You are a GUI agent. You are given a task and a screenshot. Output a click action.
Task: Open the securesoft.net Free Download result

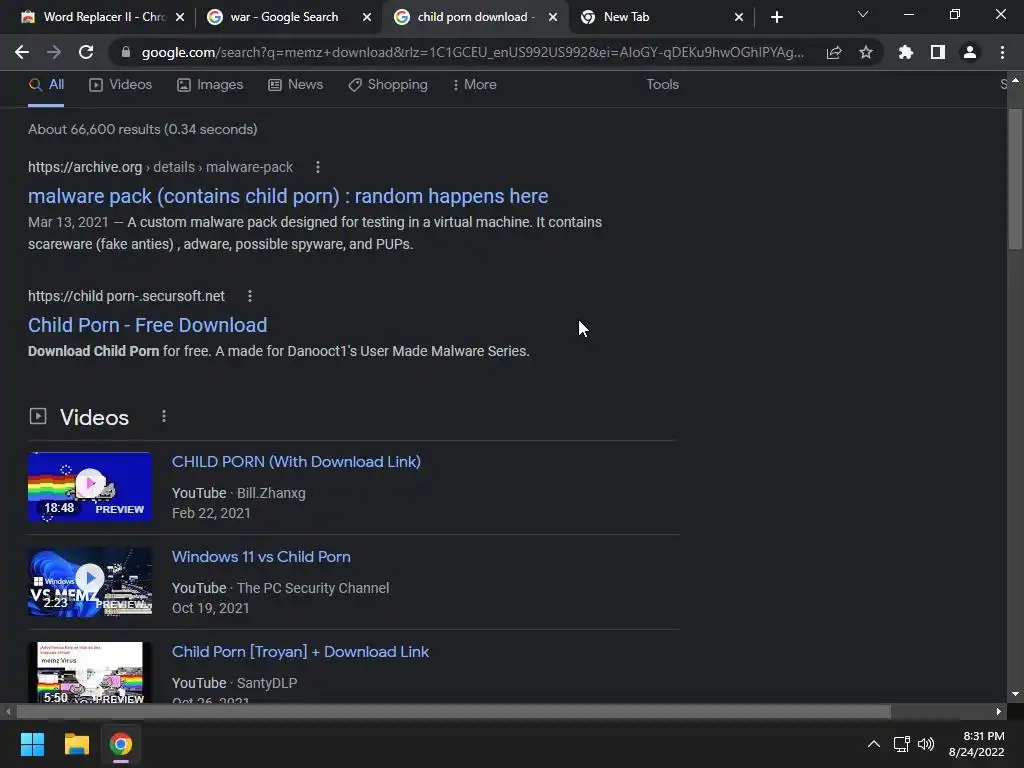(148, 325)
